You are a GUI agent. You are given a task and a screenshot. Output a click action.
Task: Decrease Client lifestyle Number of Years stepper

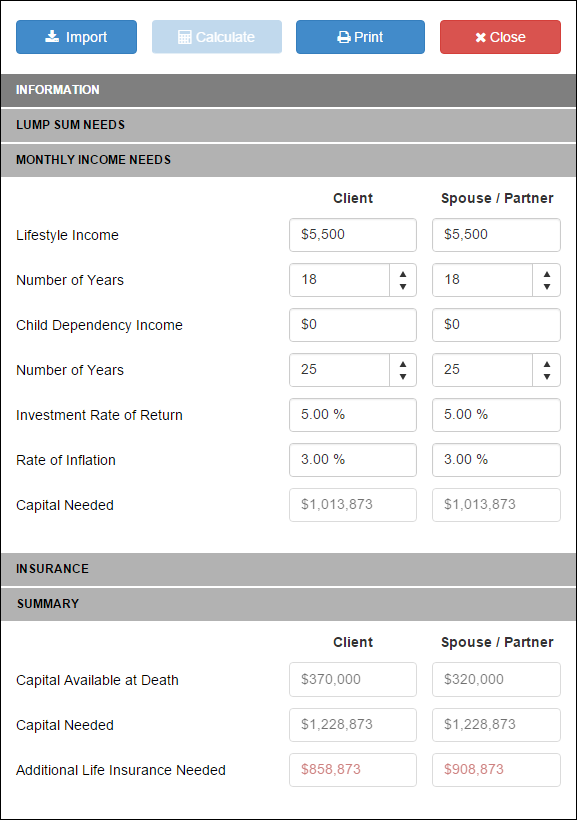point(403,287)
